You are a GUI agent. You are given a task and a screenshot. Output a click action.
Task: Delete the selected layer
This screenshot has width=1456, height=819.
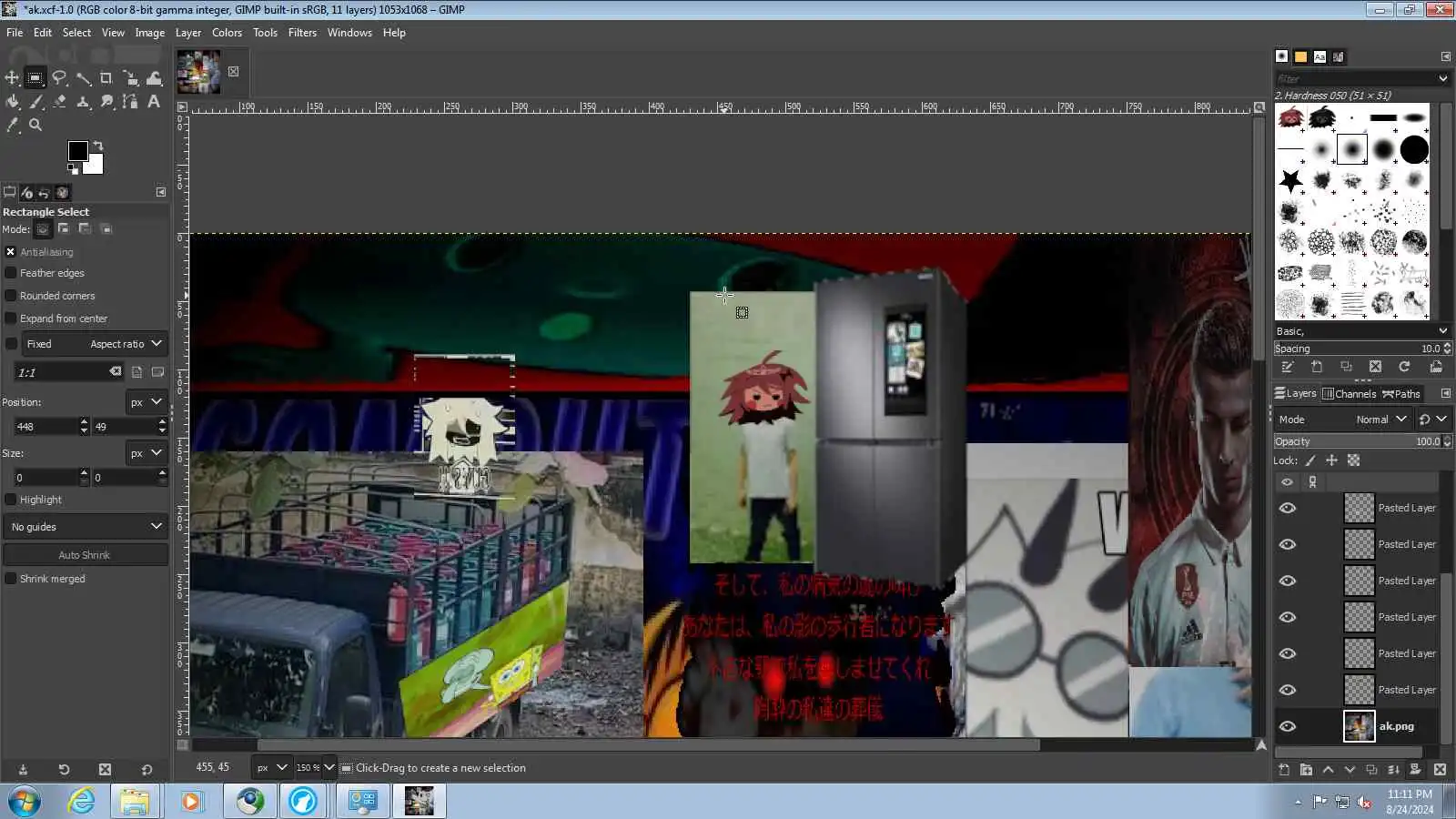(1440, 770)
